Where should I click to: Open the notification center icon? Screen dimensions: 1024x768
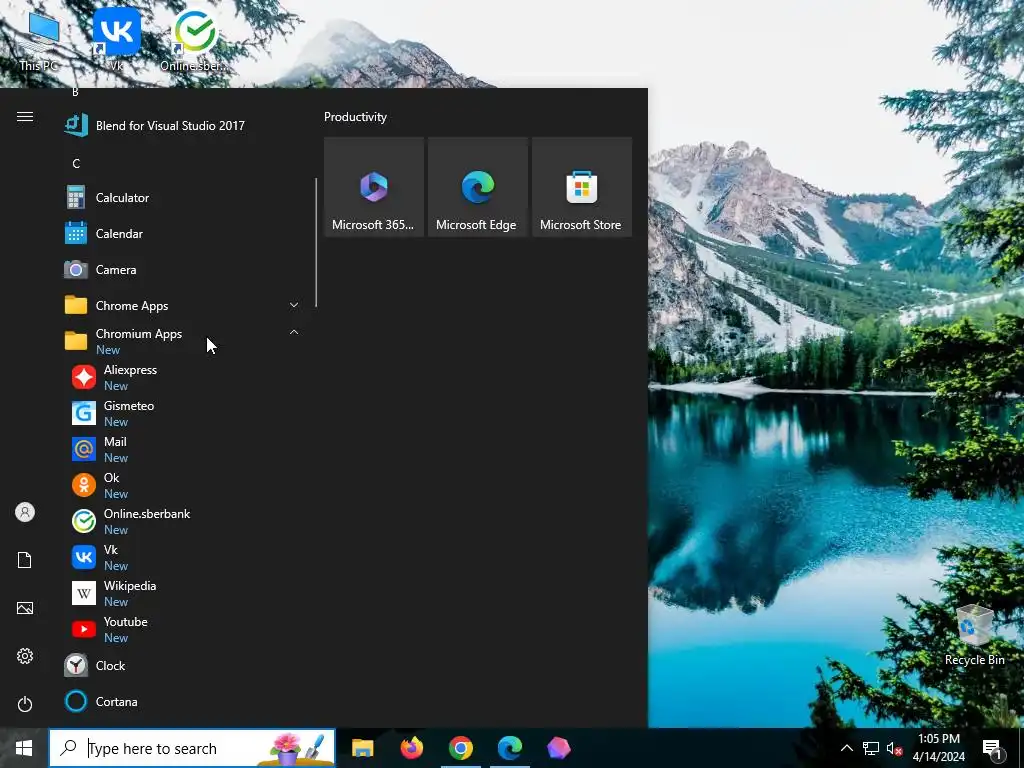click(x=992, y=748)
